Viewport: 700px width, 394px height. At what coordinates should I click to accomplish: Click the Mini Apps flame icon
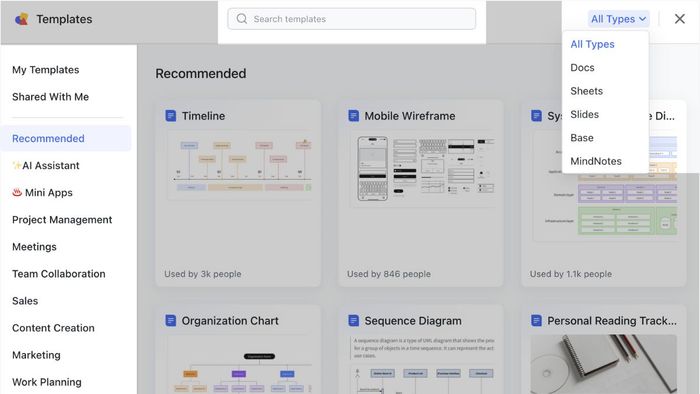17,192
